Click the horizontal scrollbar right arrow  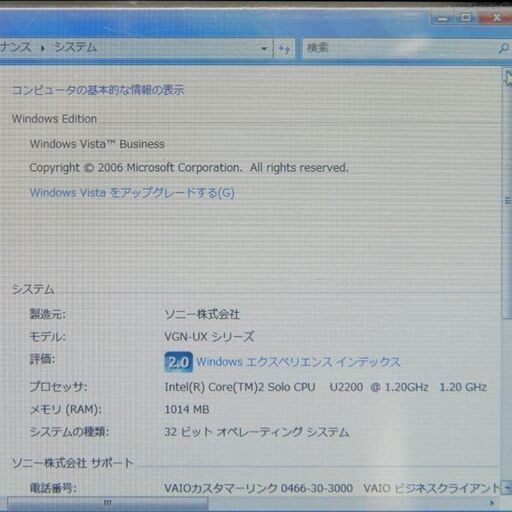click(x=492, y=503)
